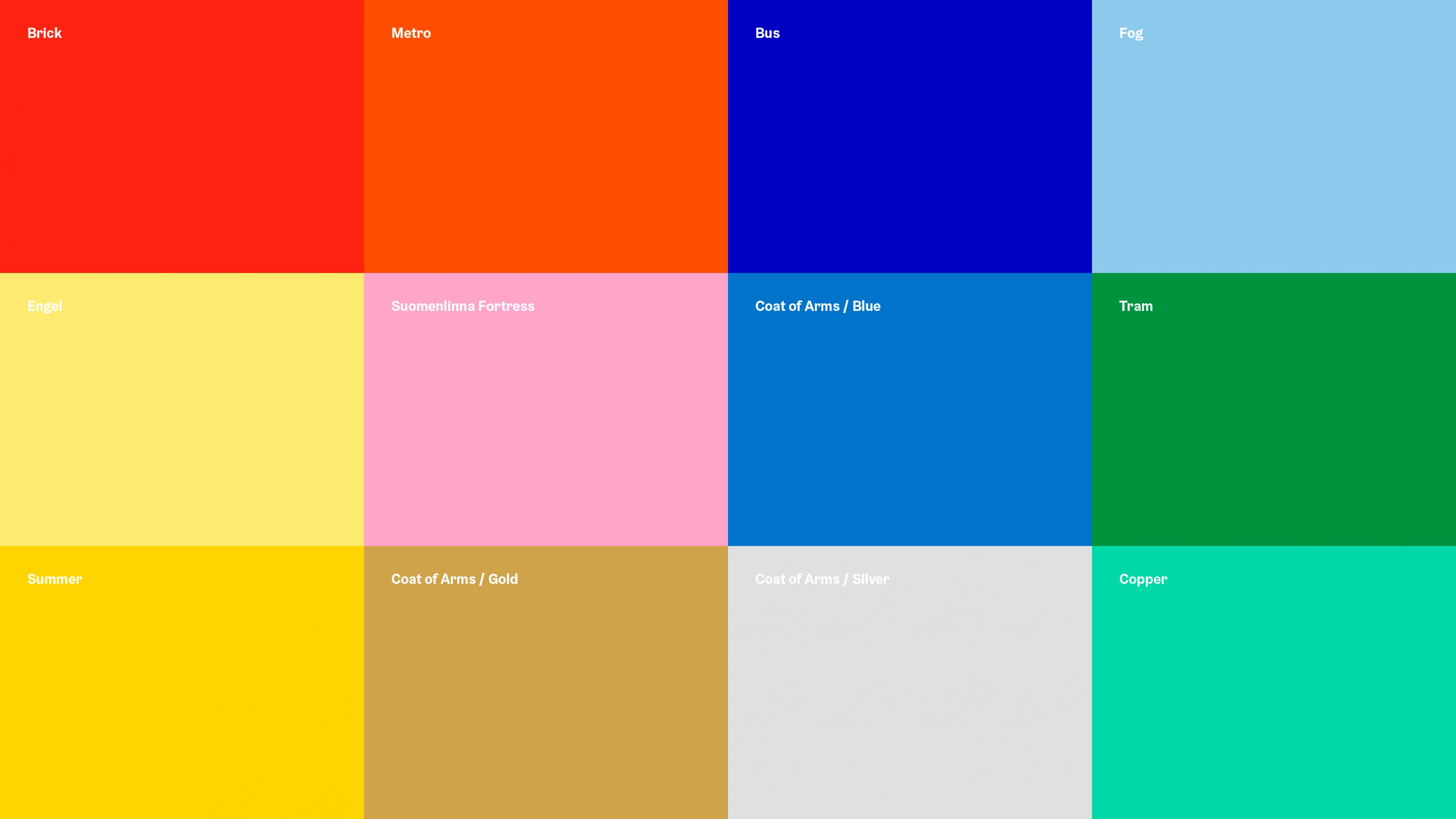Screen dimensions: 1456x819
Task: Click the Fog label text
Action: [x=1132, y=33]
